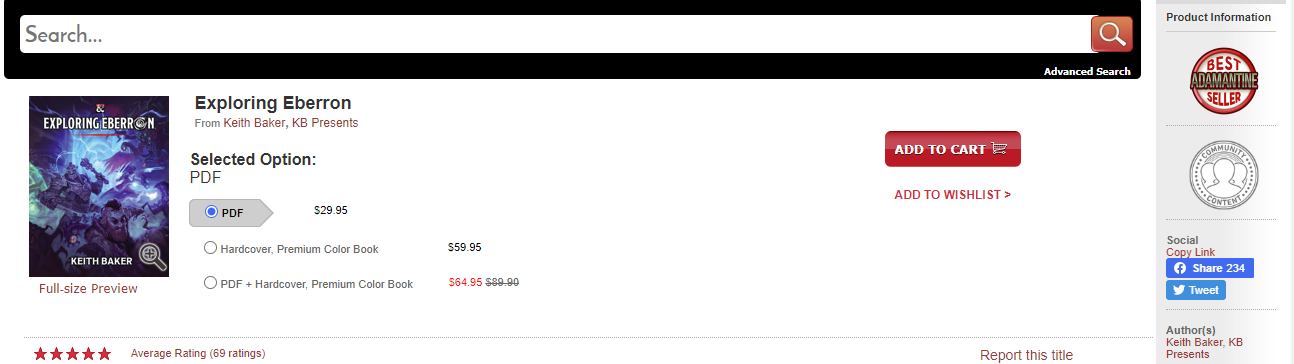The height and width of the screenshot is (364, 1294).
Task: Click the magnifying glass search icon
Action: pos(1111,34)
